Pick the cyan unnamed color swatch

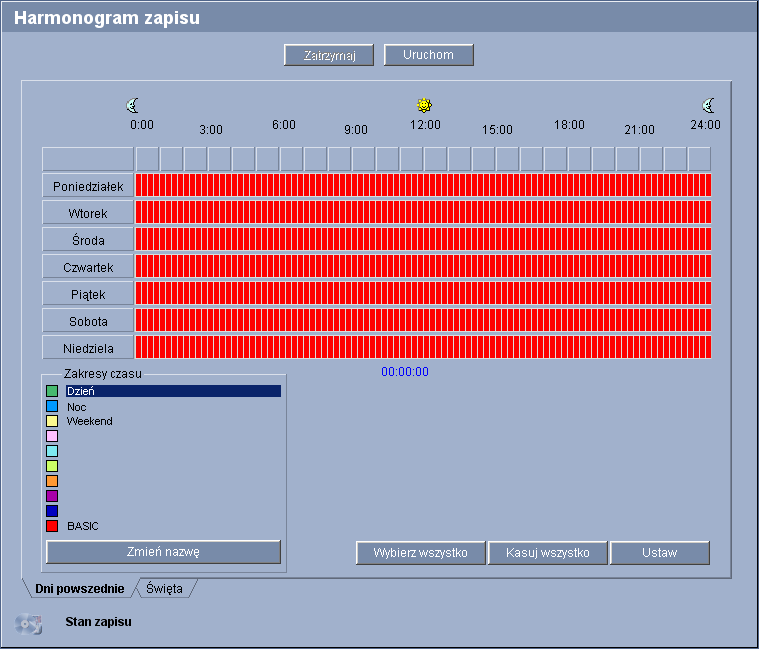[x=52, y=451]
